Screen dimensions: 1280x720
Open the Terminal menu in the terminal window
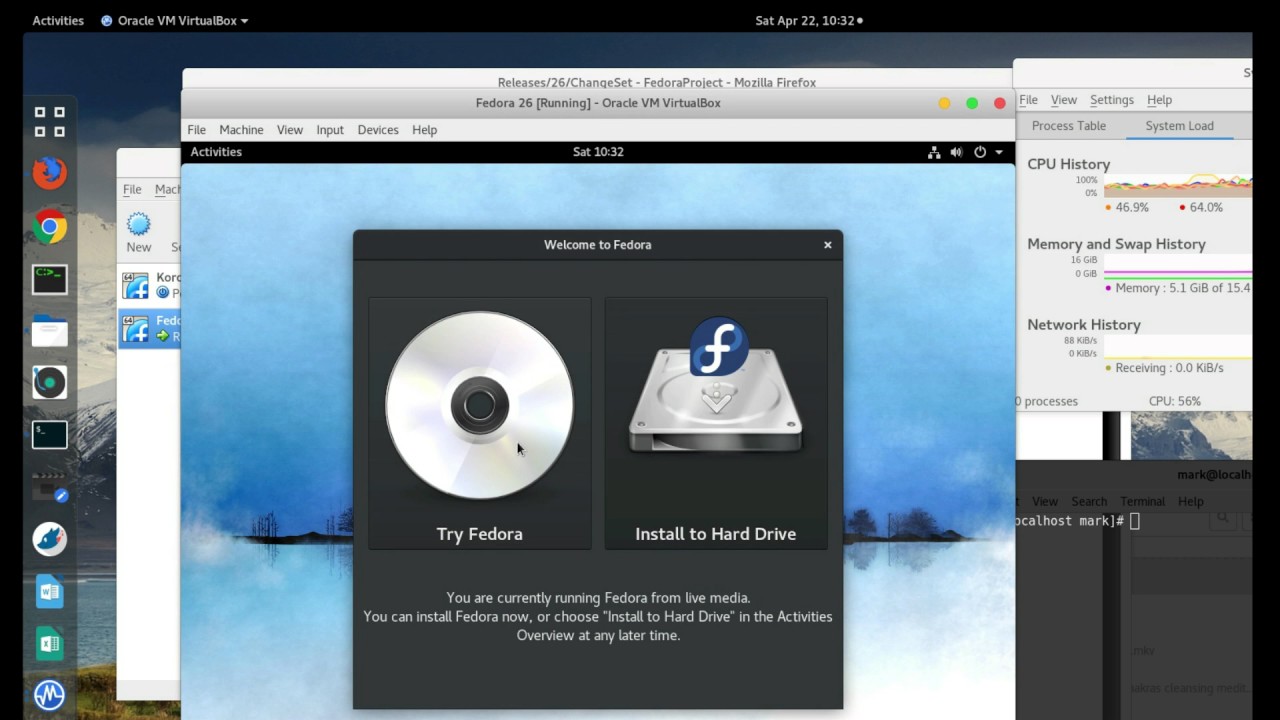pyautogui.click(x=1142, y=501)
